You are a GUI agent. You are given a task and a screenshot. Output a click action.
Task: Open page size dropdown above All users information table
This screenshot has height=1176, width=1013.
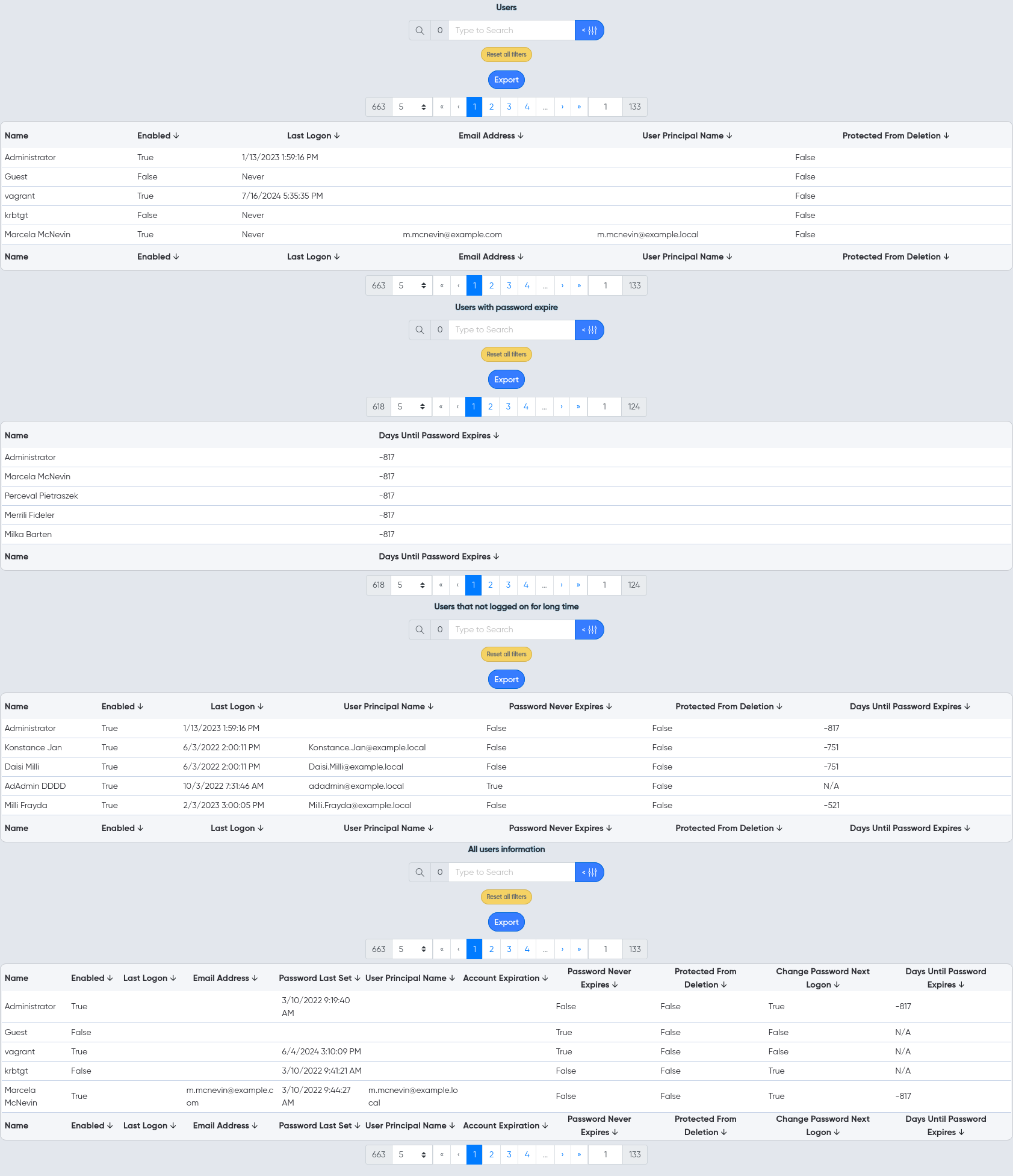(412, 949)
